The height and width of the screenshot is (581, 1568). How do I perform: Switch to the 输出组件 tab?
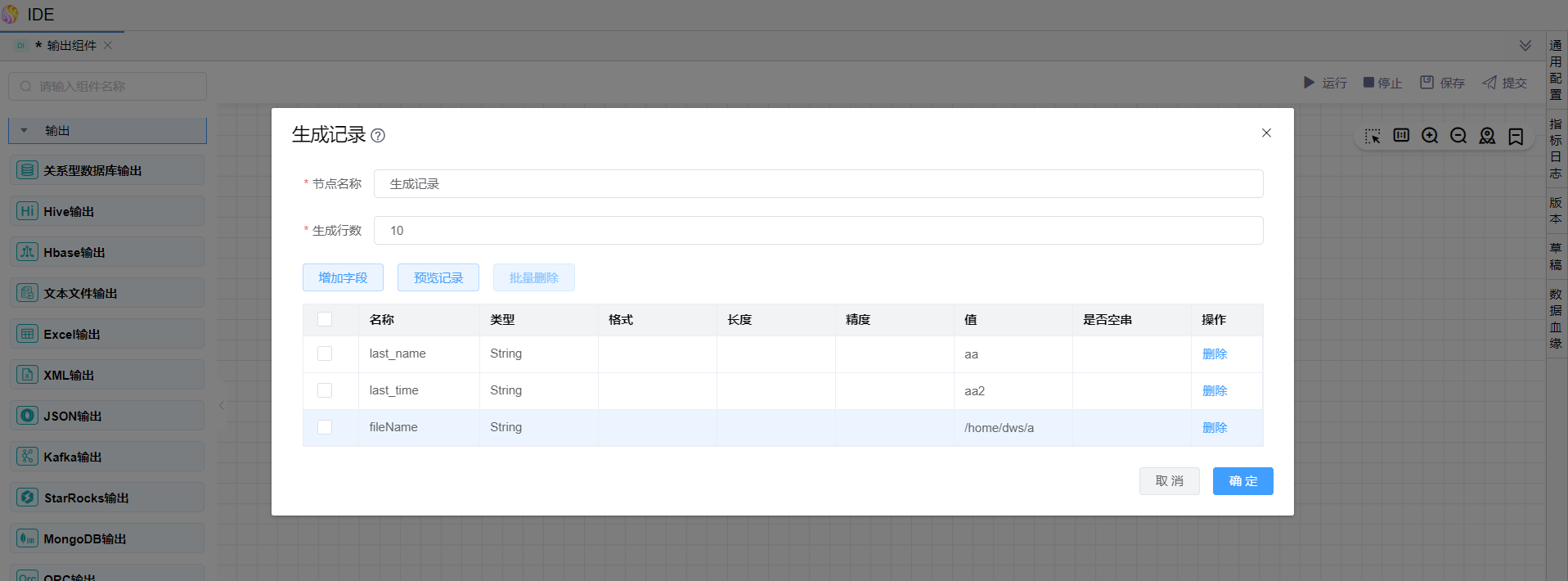coord(71,46)
